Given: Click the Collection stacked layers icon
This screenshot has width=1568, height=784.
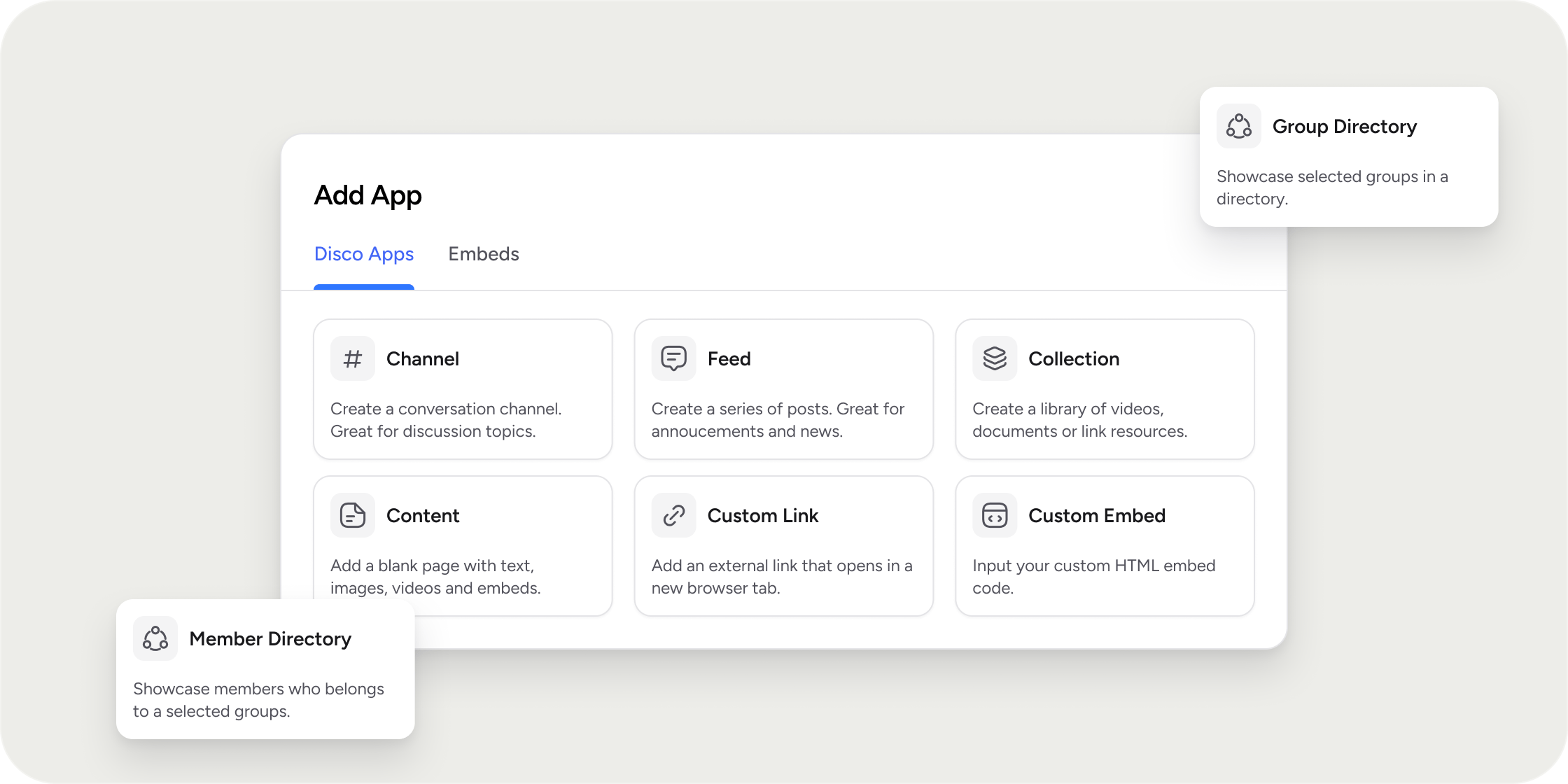Looking at the screenshot, I should 995,358.
